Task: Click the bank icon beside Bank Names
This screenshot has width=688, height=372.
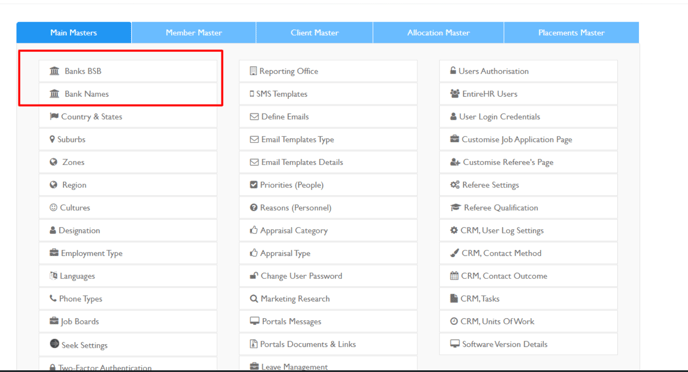Action: click(x=54, y=93)
